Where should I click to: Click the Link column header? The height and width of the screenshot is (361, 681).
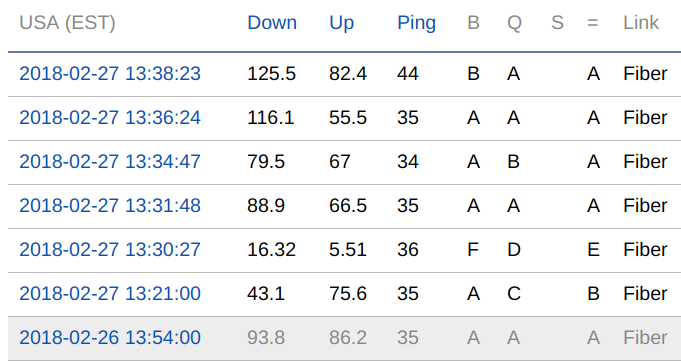click(641, 23)
